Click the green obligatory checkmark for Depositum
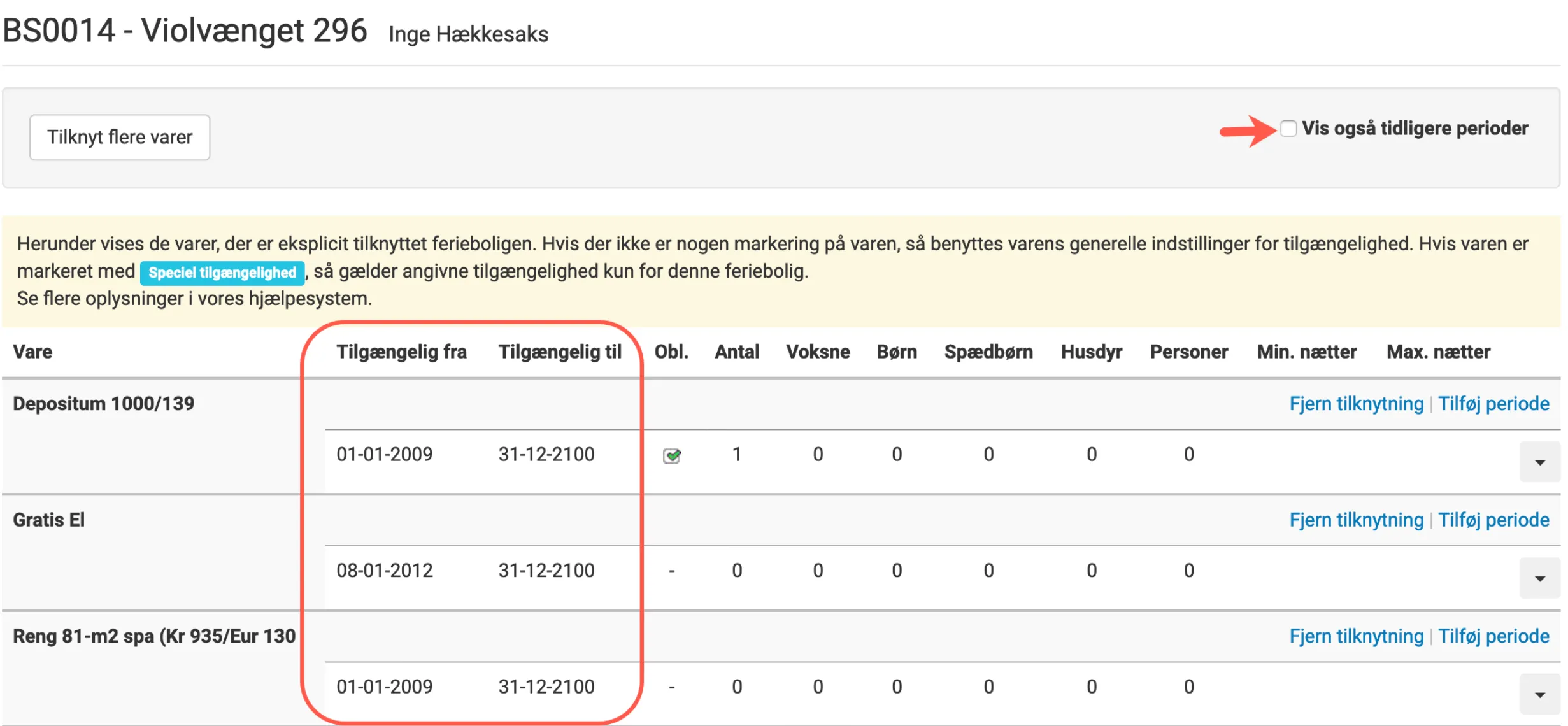The height and width of the screenshot is (726, 1568). point(672,455)
